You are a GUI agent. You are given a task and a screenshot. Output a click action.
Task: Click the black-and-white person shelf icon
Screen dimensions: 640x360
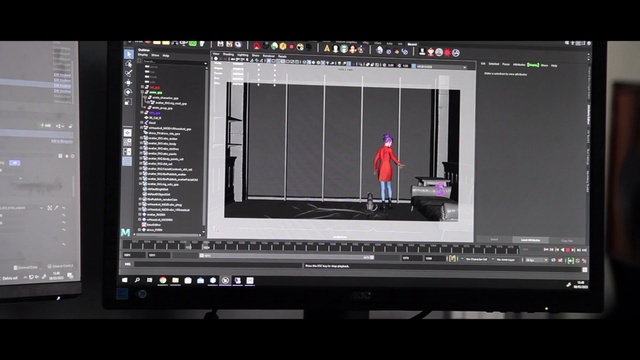pos(422,51)
